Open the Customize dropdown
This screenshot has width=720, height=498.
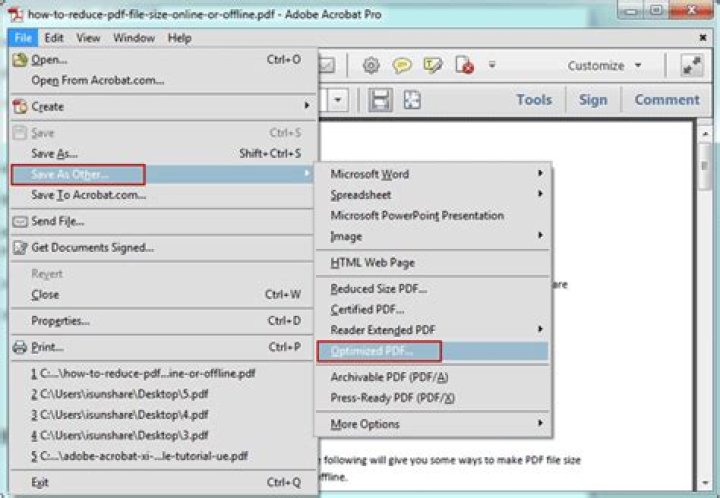point(604,66)
